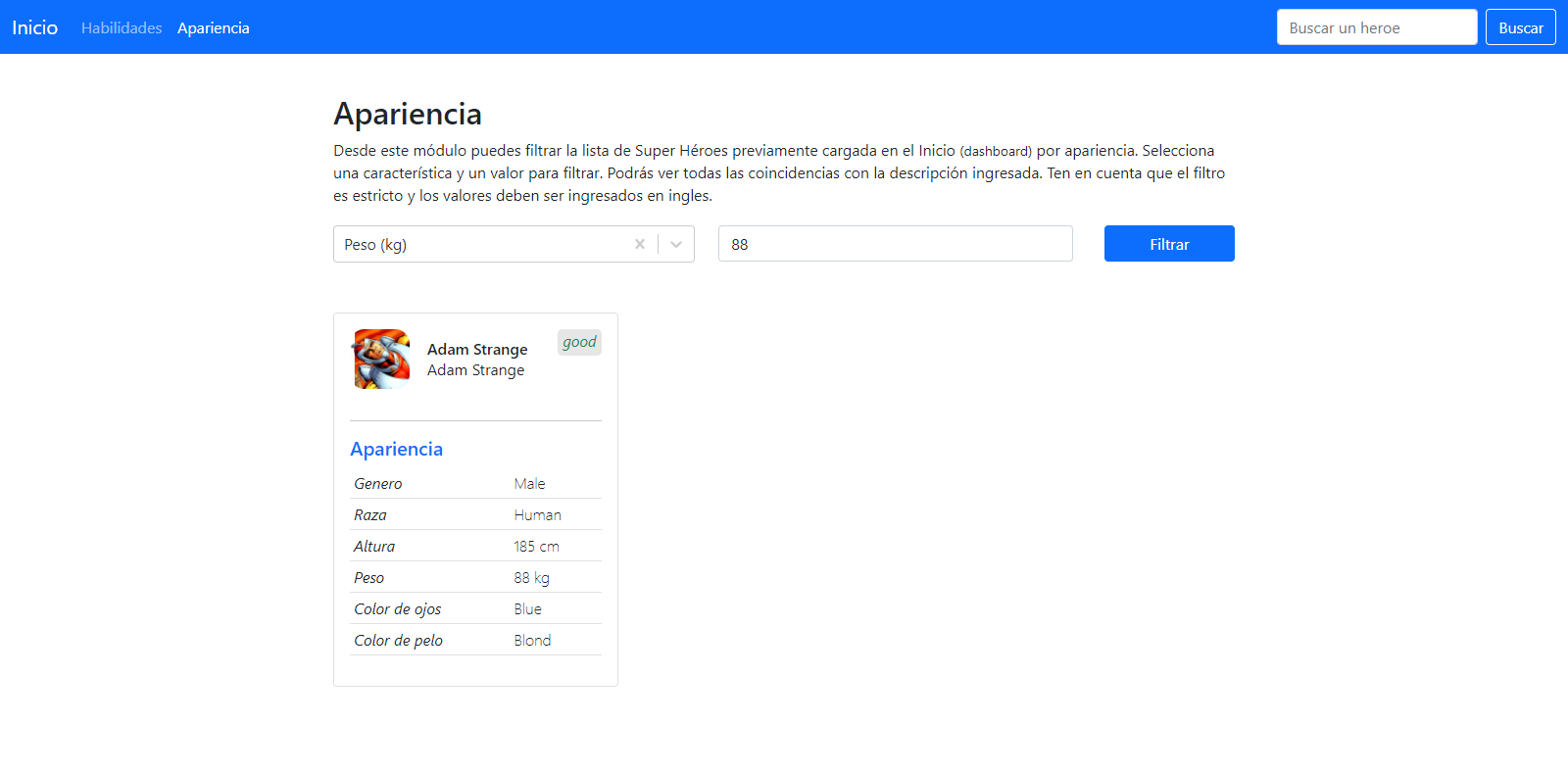
Task: Click the Filtrar button
Action: click(x=1169, y=244)
